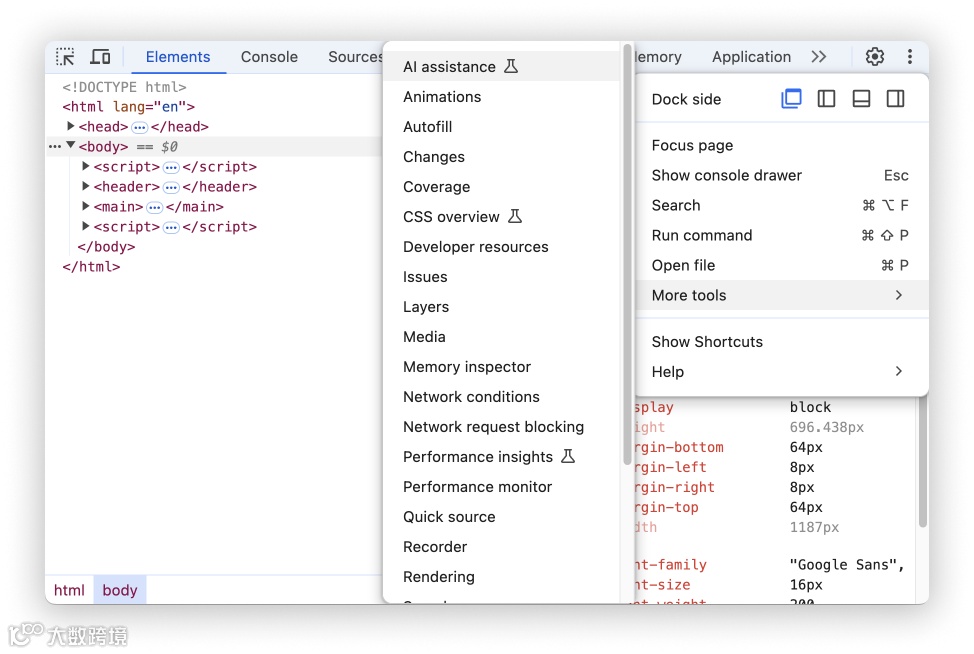This screenshot has height=654, width=974.
Task: Open AI assistance from More tools
Action: [502, 66]
